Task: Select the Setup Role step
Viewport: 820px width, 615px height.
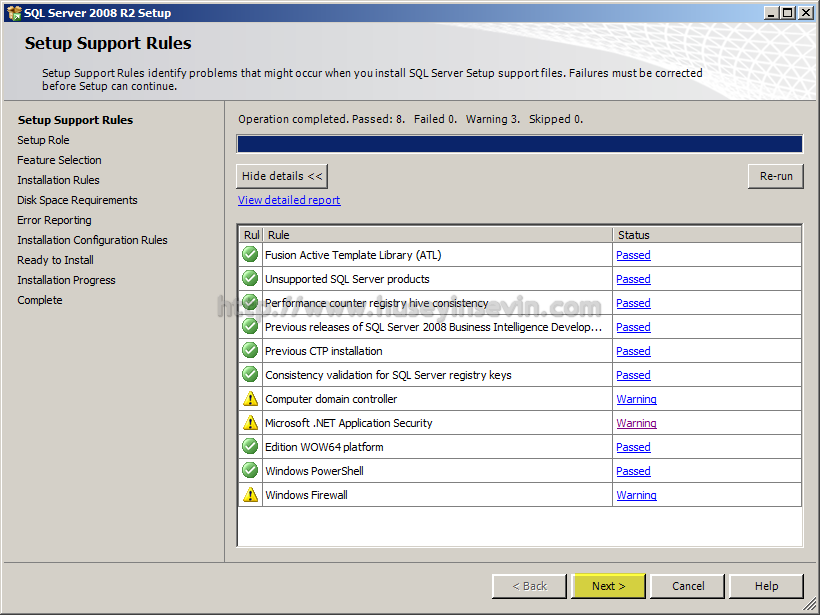Action: (x=43, y=140)
